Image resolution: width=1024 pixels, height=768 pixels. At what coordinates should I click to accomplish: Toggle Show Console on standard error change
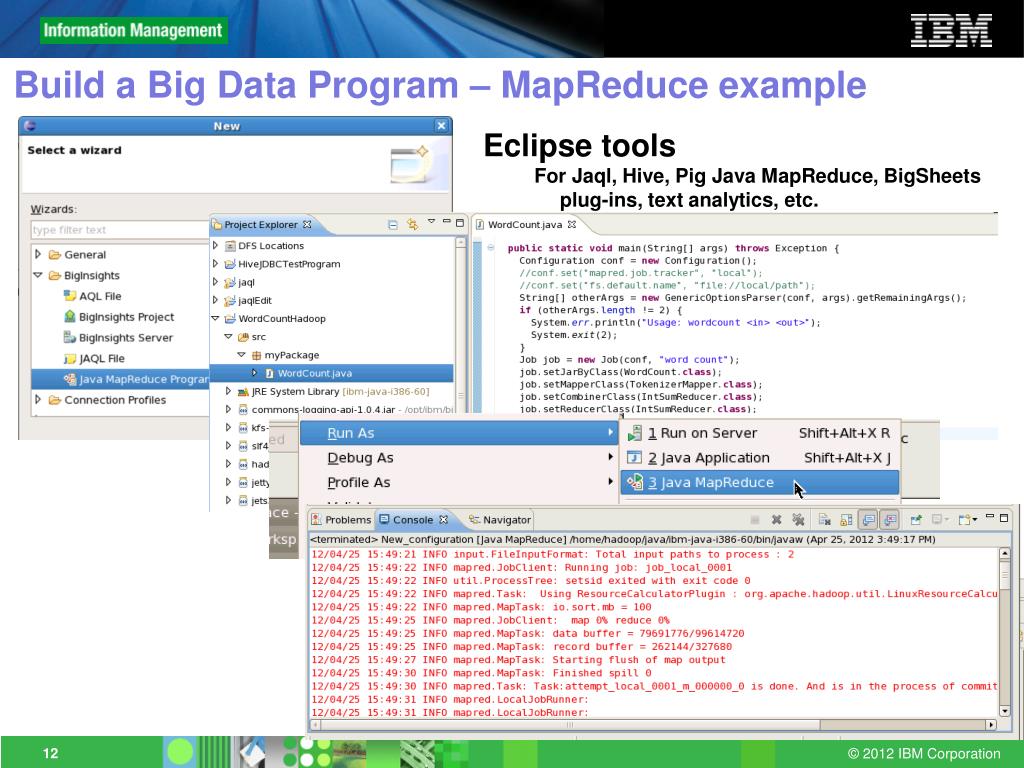point(889,520)
